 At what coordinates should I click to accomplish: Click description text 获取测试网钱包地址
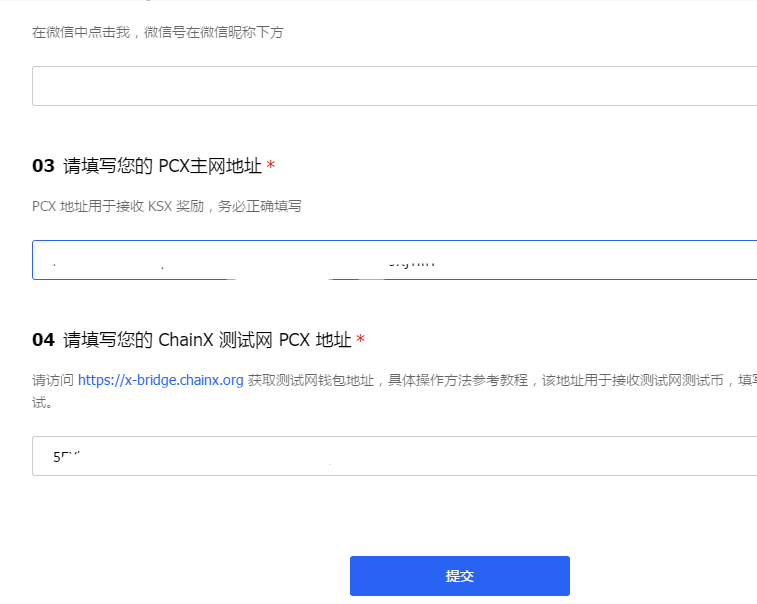click(311, 380)
